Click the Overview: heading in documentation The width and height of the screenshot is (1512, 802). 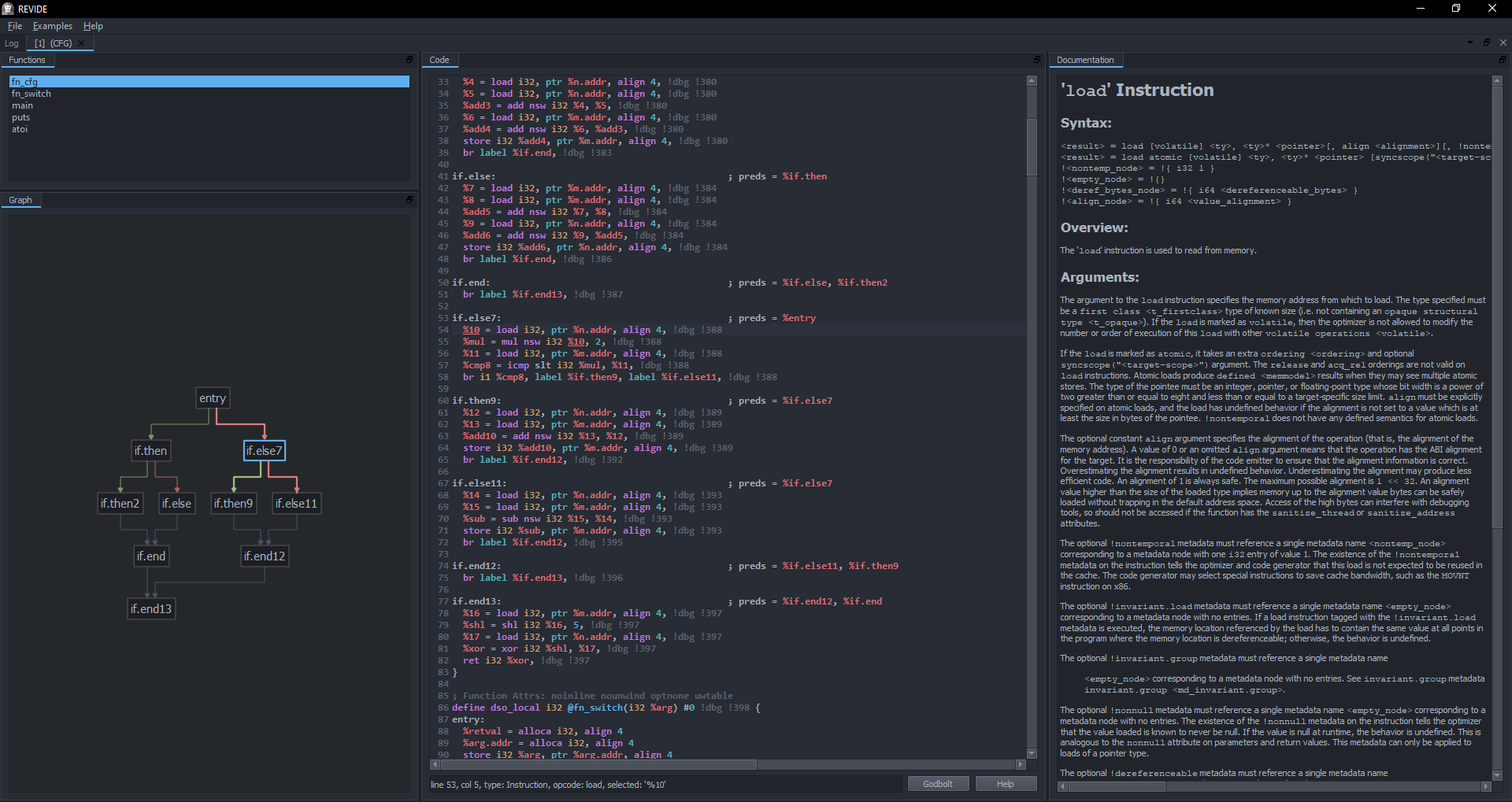tap(1094, 227)
